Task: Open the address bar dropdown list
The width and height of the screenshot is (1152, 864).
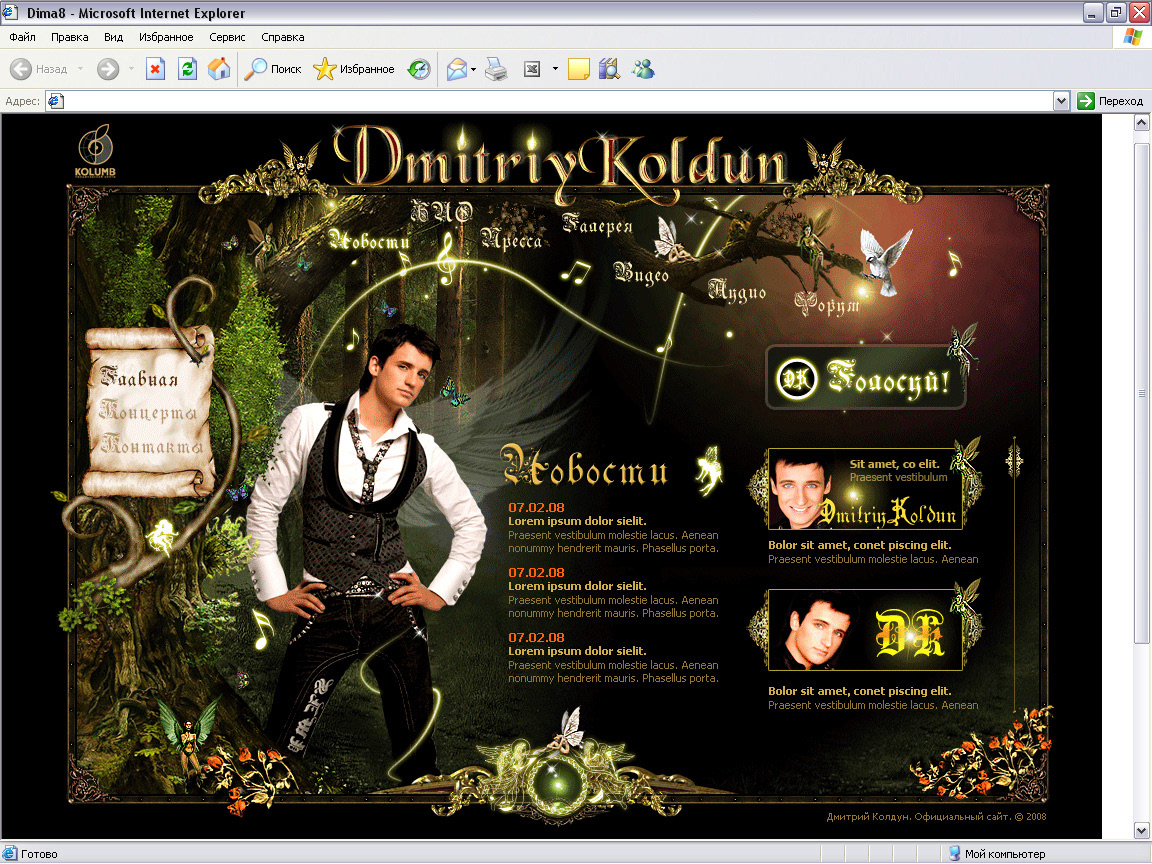Action: tap(1061, 101)
